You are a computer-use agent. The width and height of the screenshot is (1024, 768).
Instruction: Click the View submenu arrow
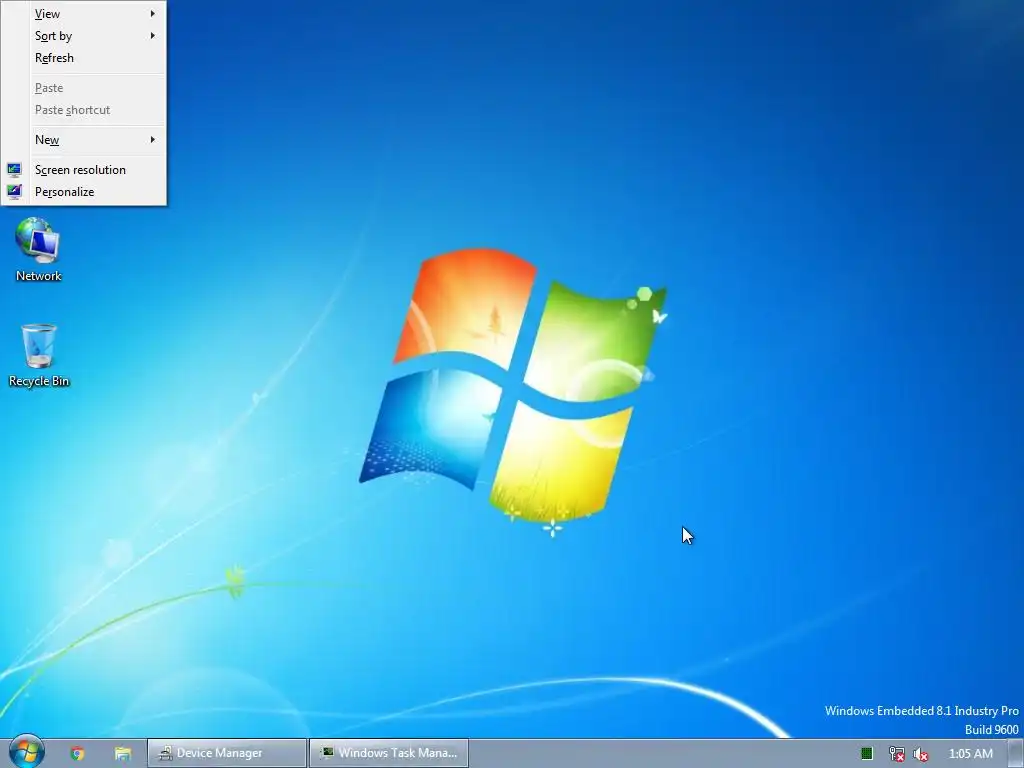(152, 13)
